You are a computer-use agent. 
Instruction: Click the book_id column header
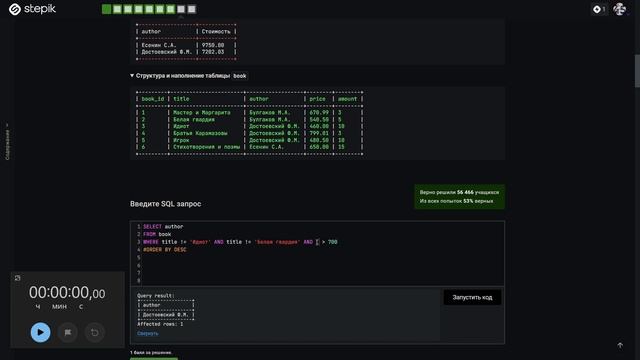click(153, 99)
